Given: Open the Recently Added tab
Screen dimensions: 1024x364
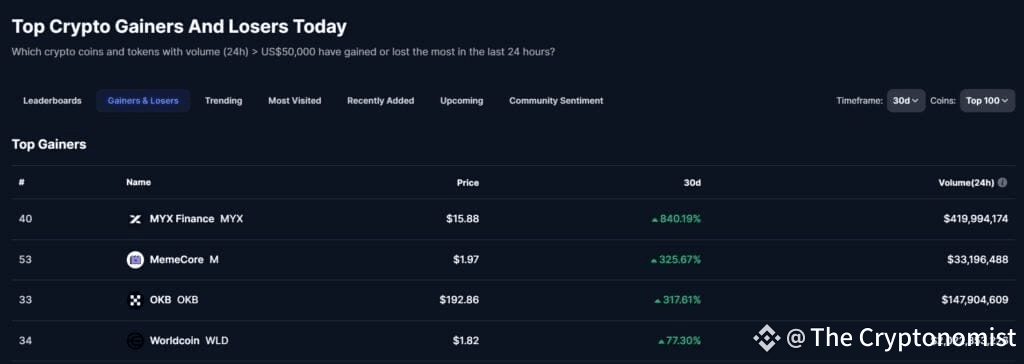Looking at the screenshot, I should (381, 101).
